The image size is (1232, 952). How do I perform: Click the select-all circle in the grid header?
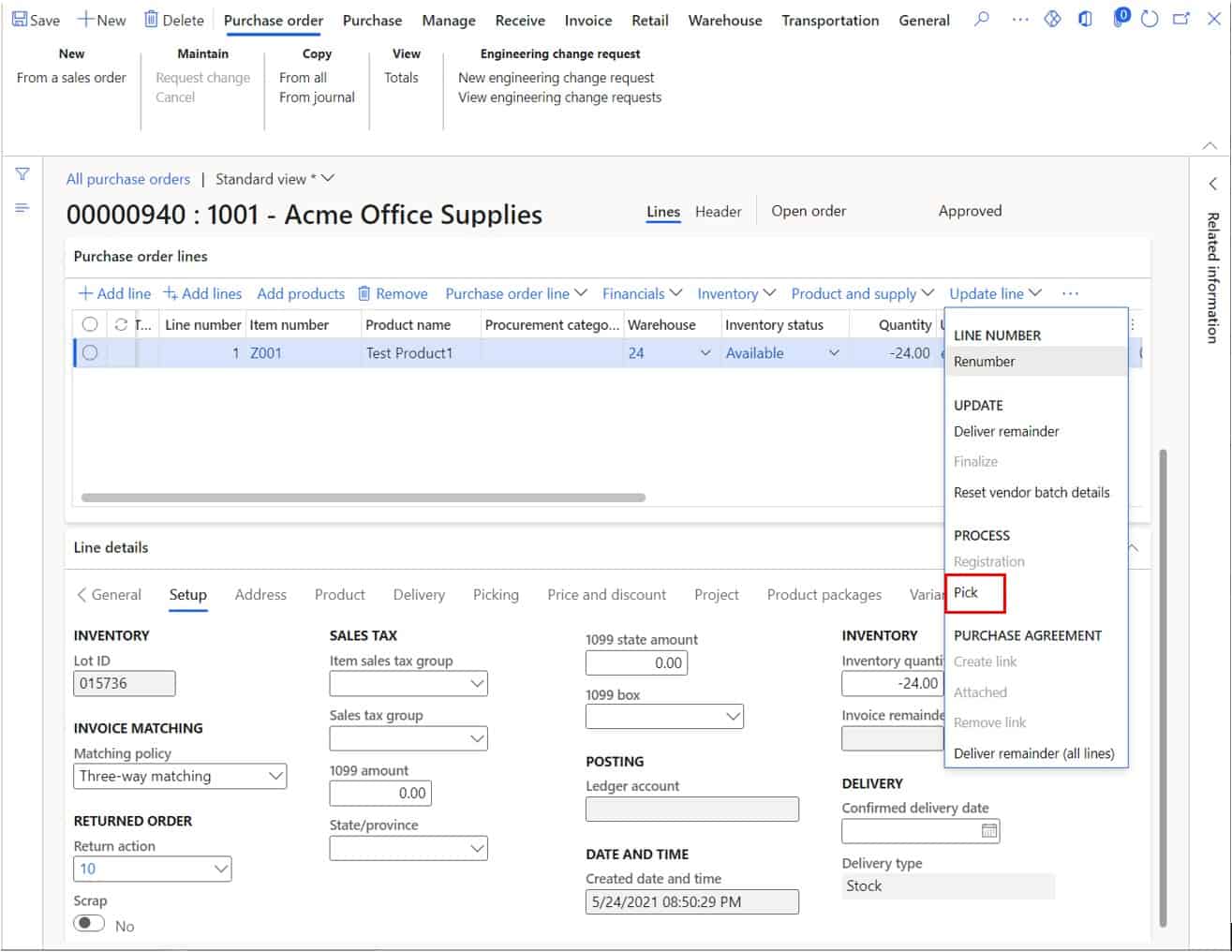90,324
